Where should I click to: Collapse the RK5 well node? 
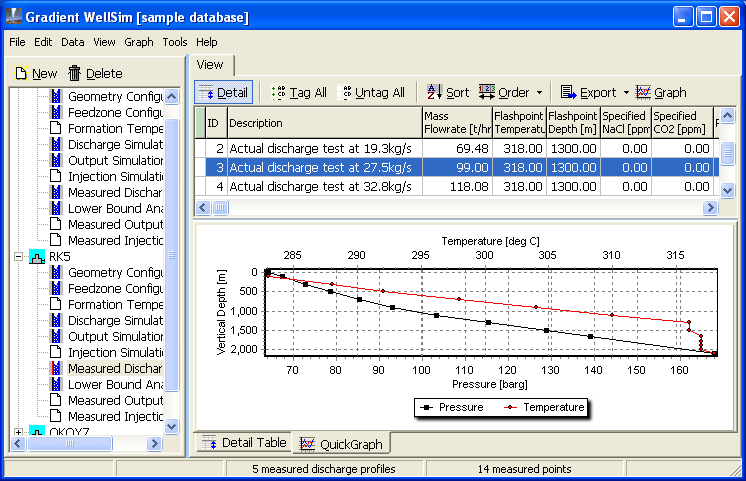point(18,257)
